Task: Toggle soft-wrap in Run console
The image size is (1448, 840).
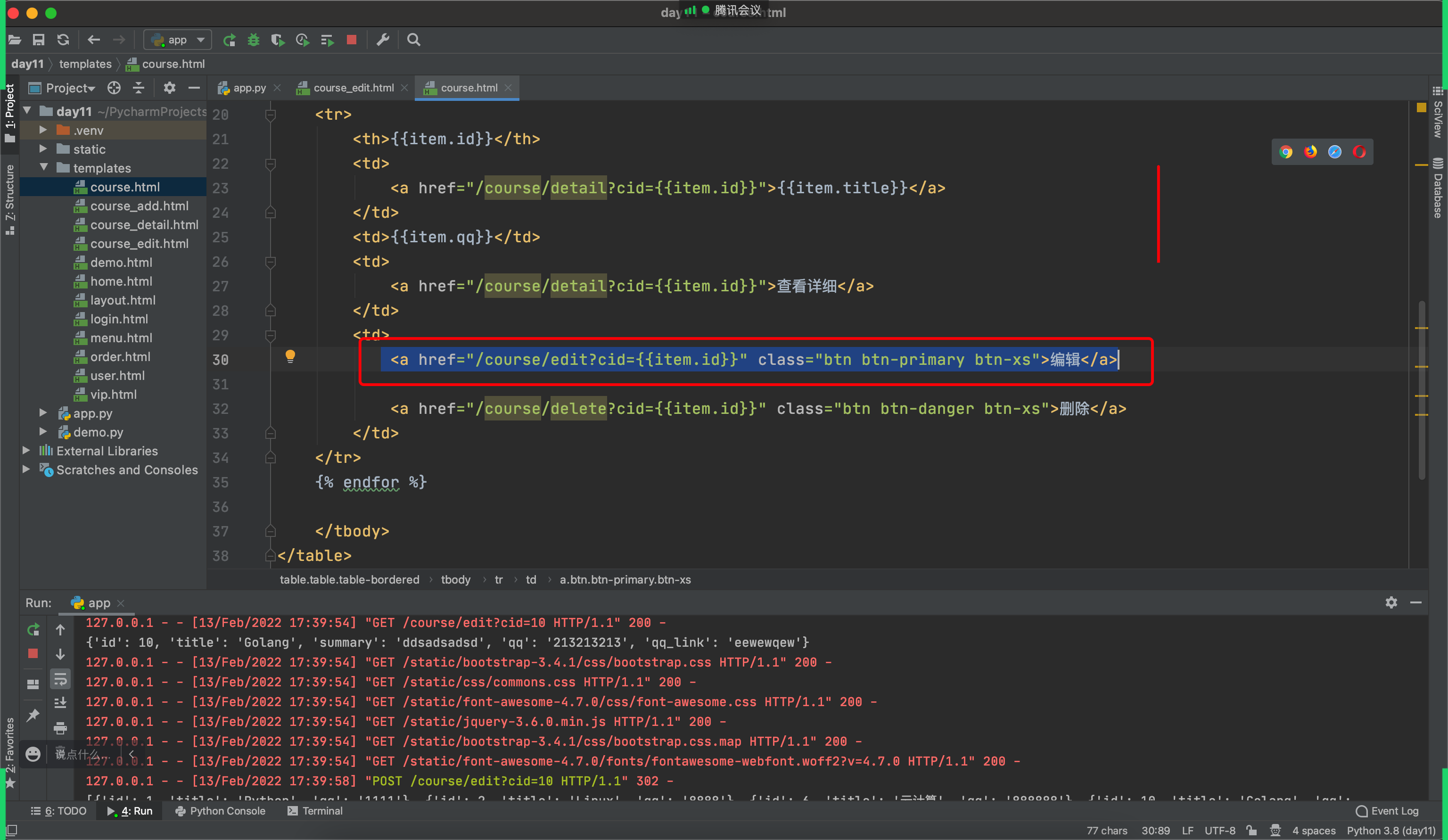Action: pos(60,680)
